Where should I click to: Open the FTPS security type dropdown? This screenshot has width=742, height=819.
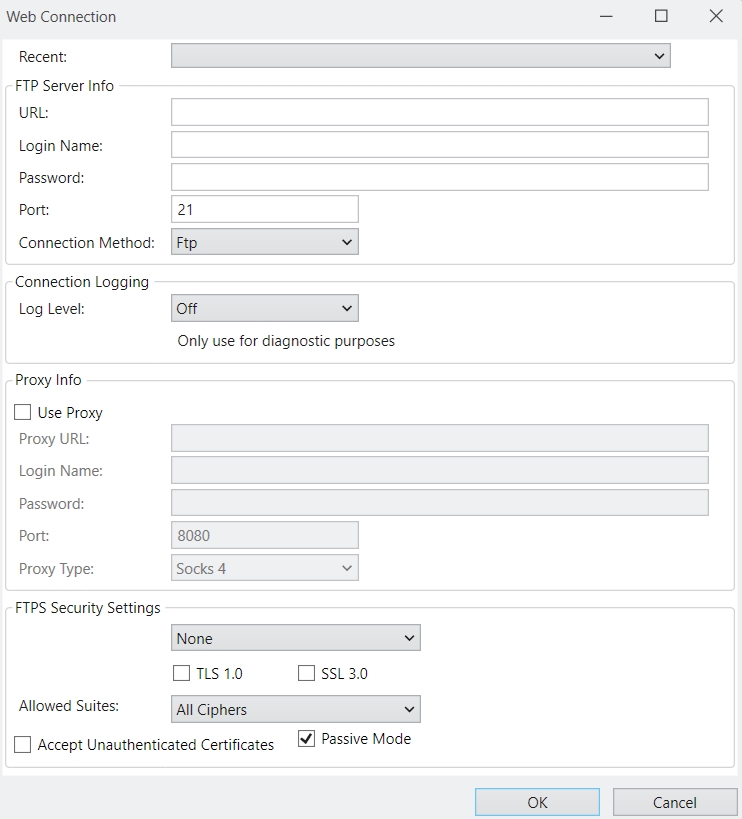tap(296, 638)
